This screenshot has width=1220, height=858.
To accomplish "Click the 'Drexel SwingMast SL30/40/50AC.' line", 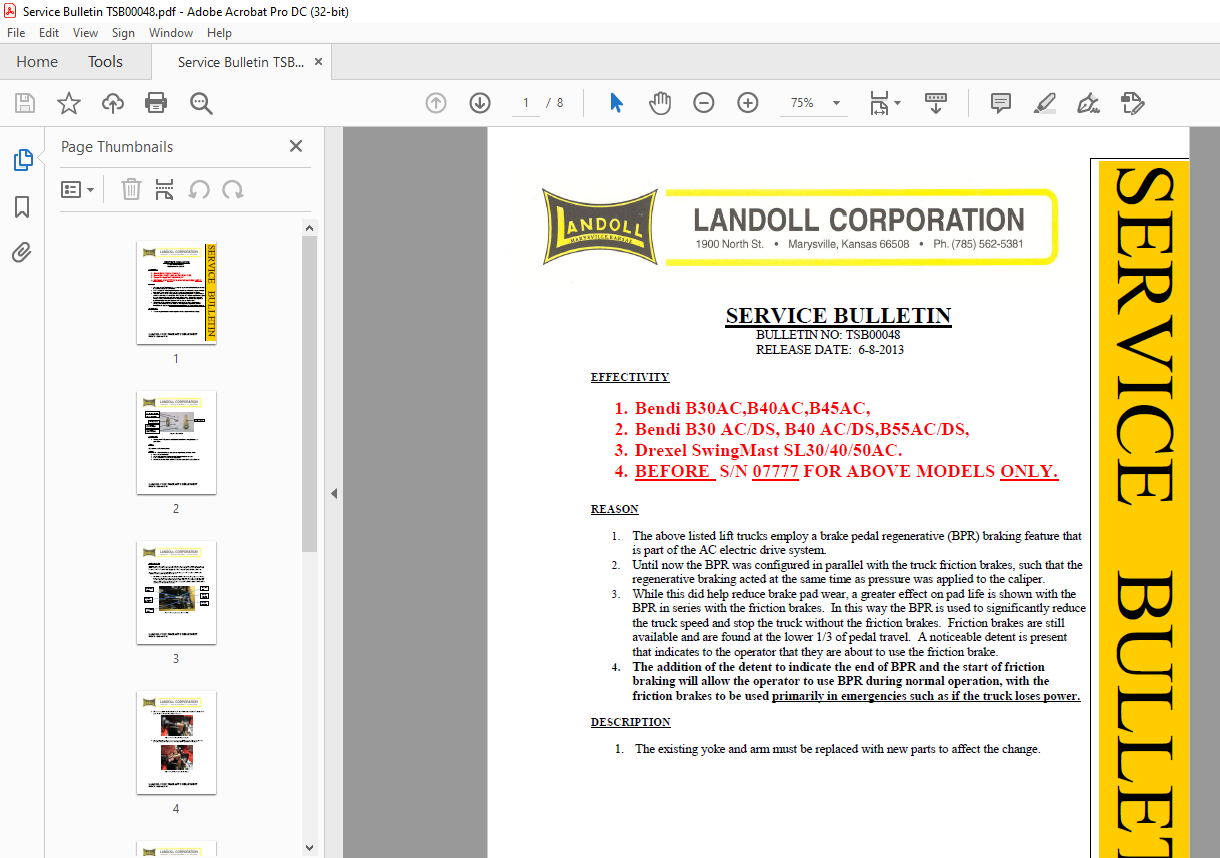I will coord(768,450).
